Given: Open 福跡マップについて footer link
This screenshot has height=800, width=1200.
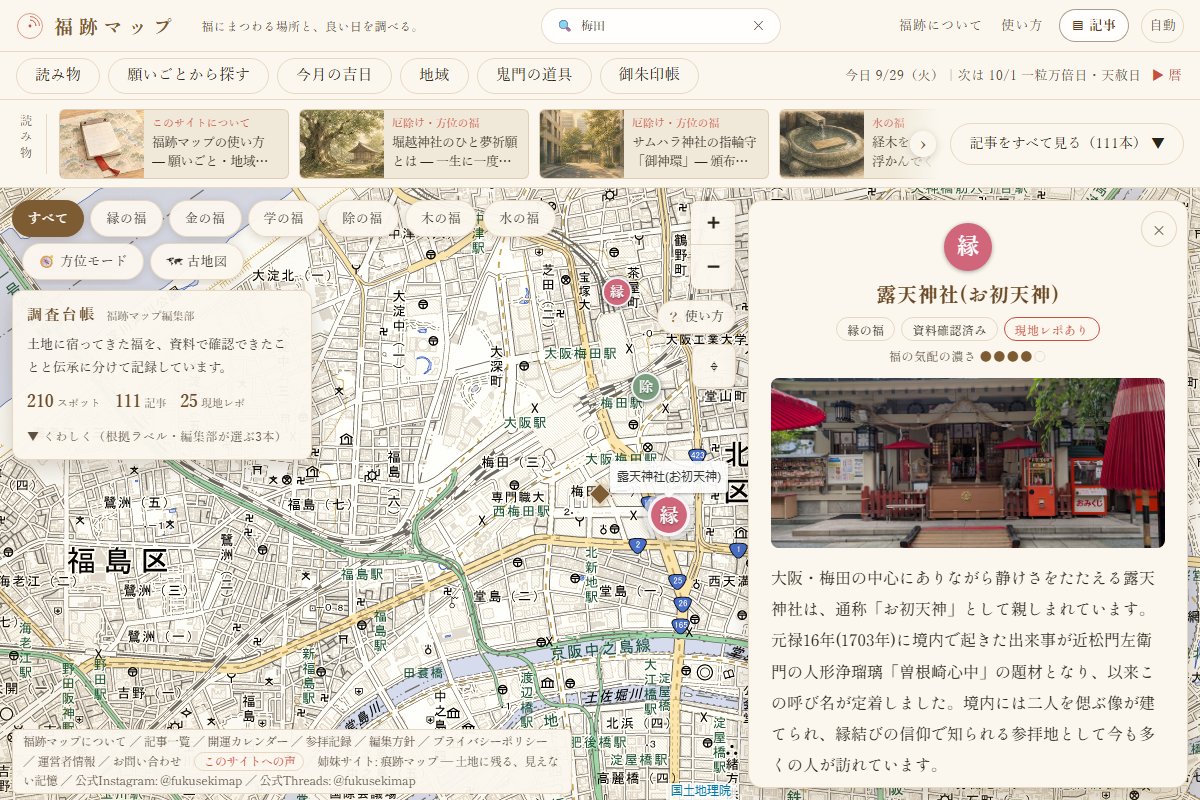Looking at the screenshot, I should (75, 741).
